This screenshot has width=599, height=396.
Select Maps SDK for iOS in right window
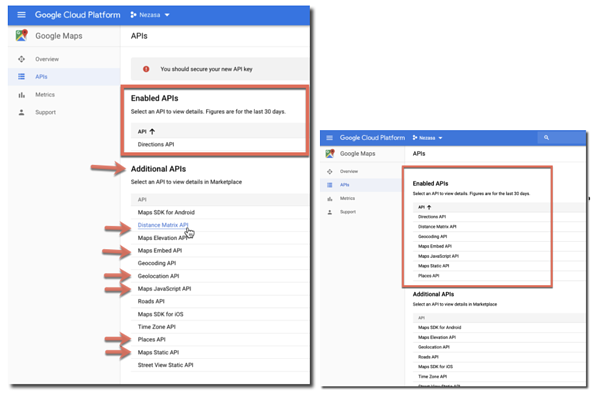[x=435, y=367]
